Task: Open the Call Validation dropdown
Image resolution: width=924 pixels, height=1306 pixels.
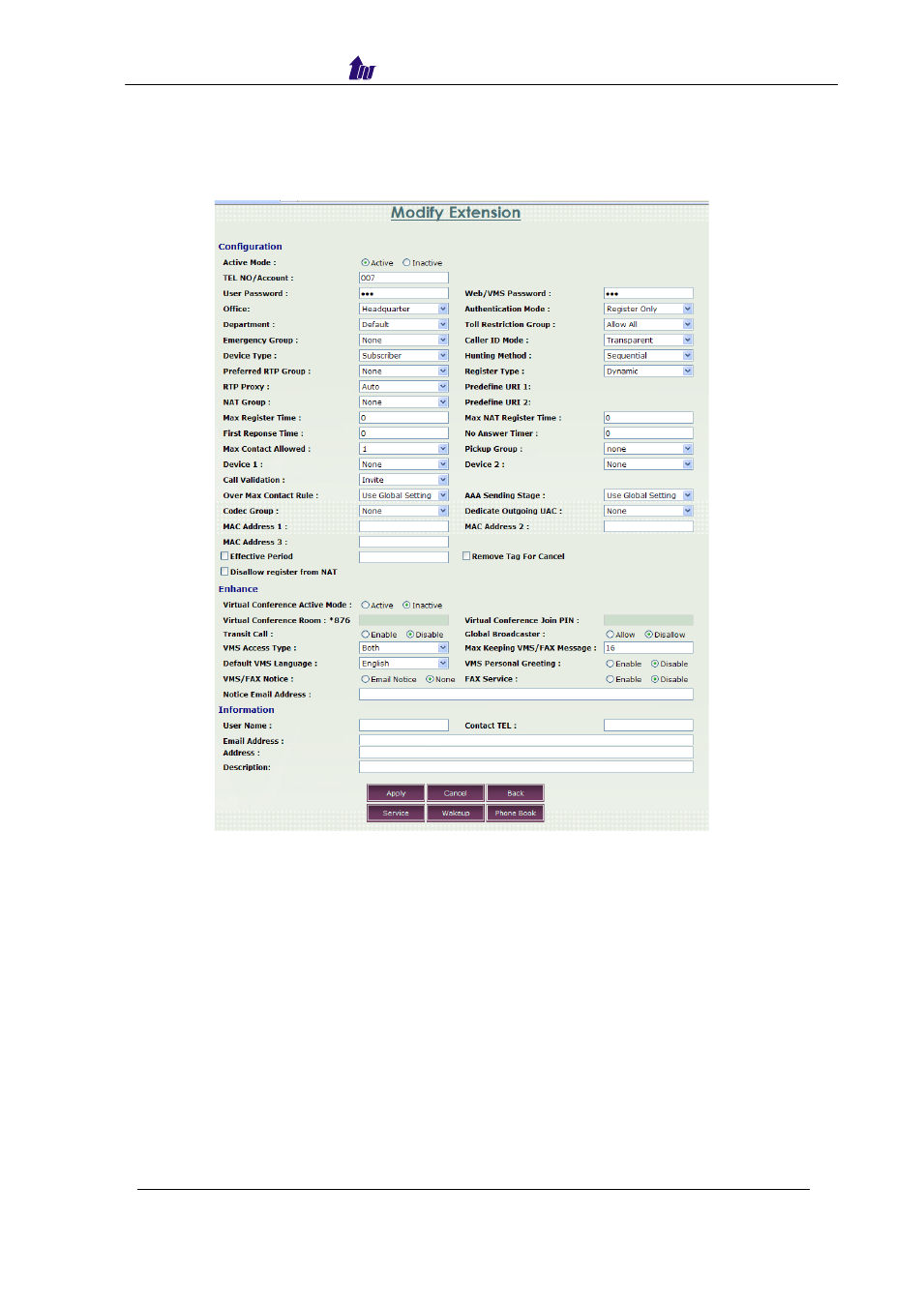Action: (x=403, y=480)
